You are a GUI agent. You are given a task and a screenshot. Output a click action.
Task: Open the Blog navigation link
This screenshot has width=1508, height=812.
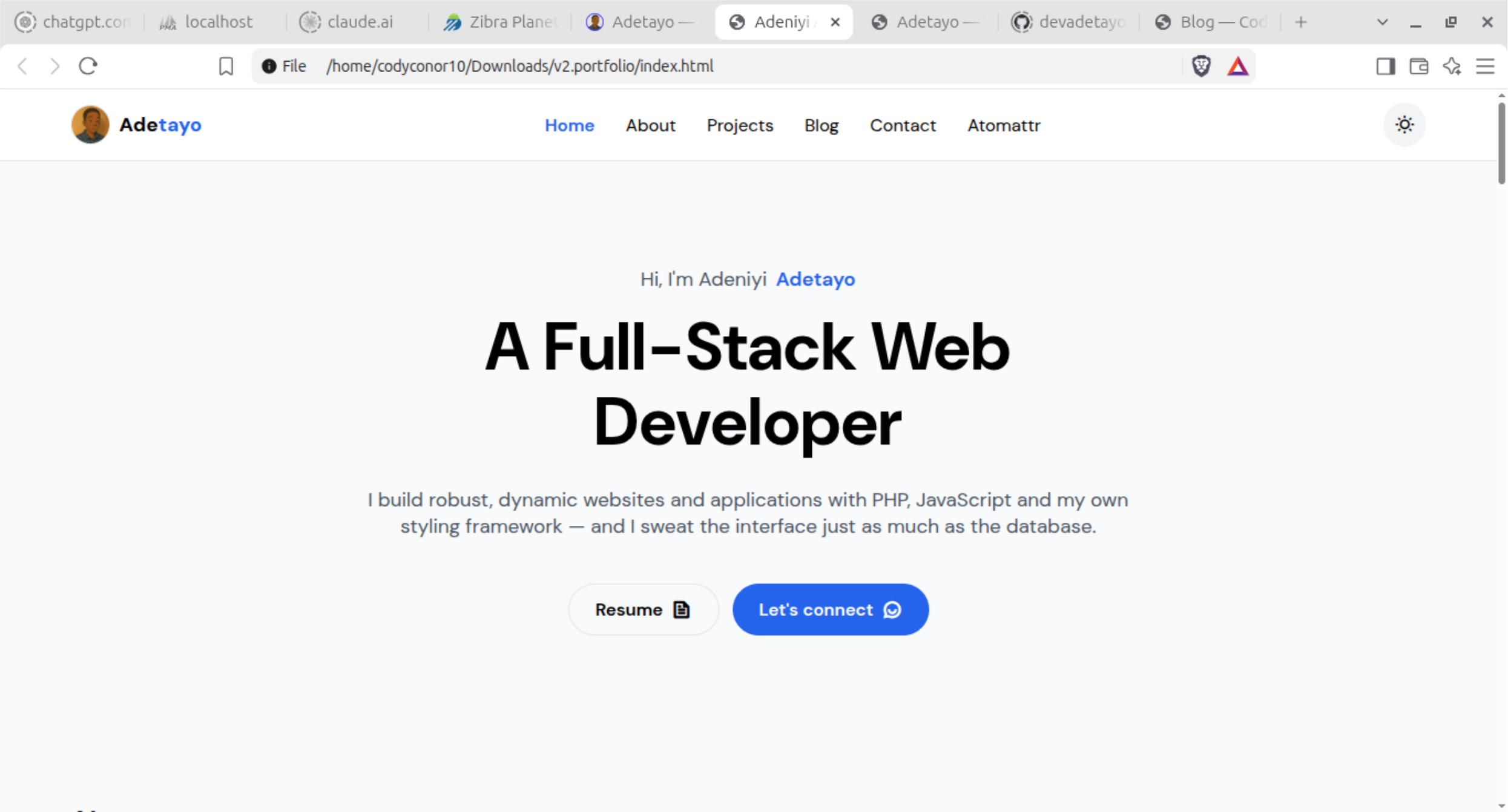(x=821, y=125)
